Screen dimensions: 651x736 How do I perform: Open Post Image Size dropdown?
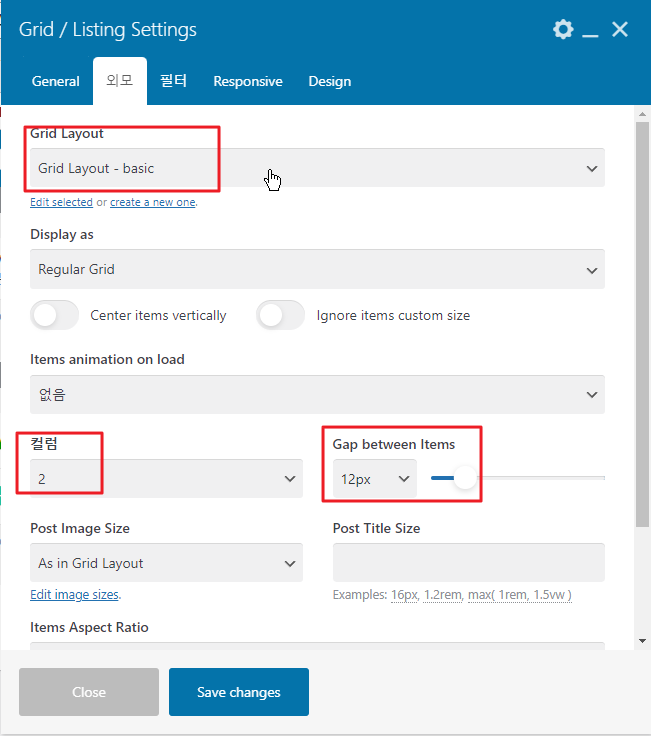click(166, 563)
